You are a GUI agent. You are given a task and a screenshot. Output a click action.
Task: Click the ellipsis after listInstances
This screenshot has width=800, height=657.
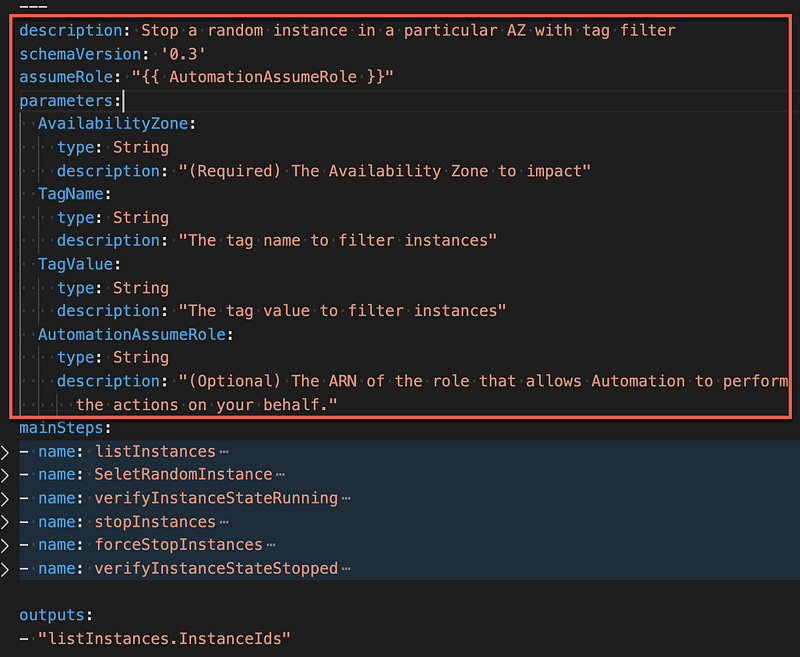pos(223,452)
